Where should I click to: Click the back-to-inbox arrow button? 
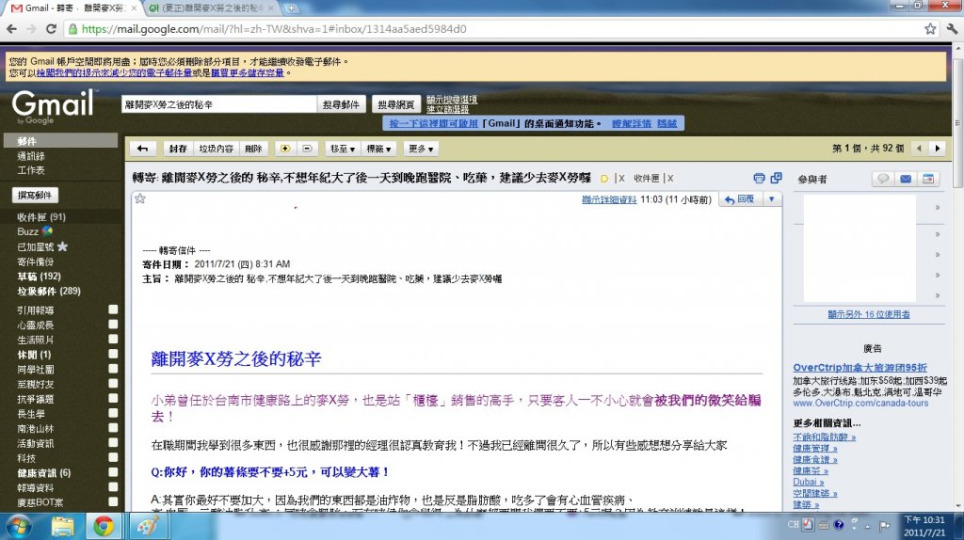[x=143, y=148]
